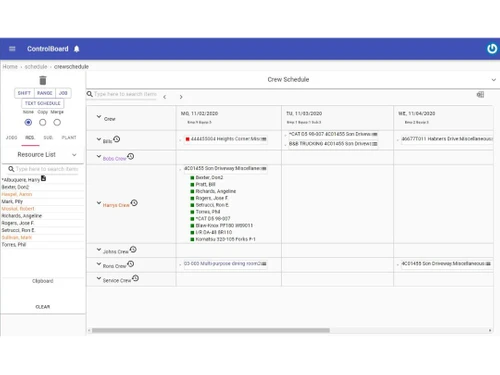Click history icon for Rons Crew
The height and width of the screenshot is (375, 500).
coord(131,264)
